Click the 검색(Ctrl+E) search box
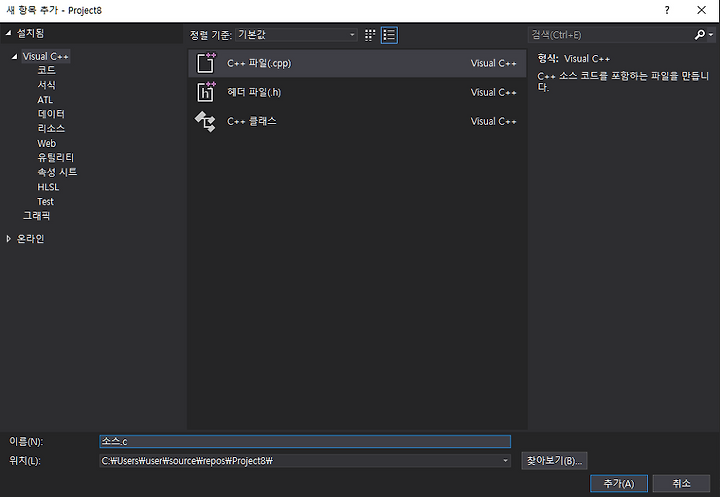Image resolution: width=720 pixels, height=497 pixels. 611,34
